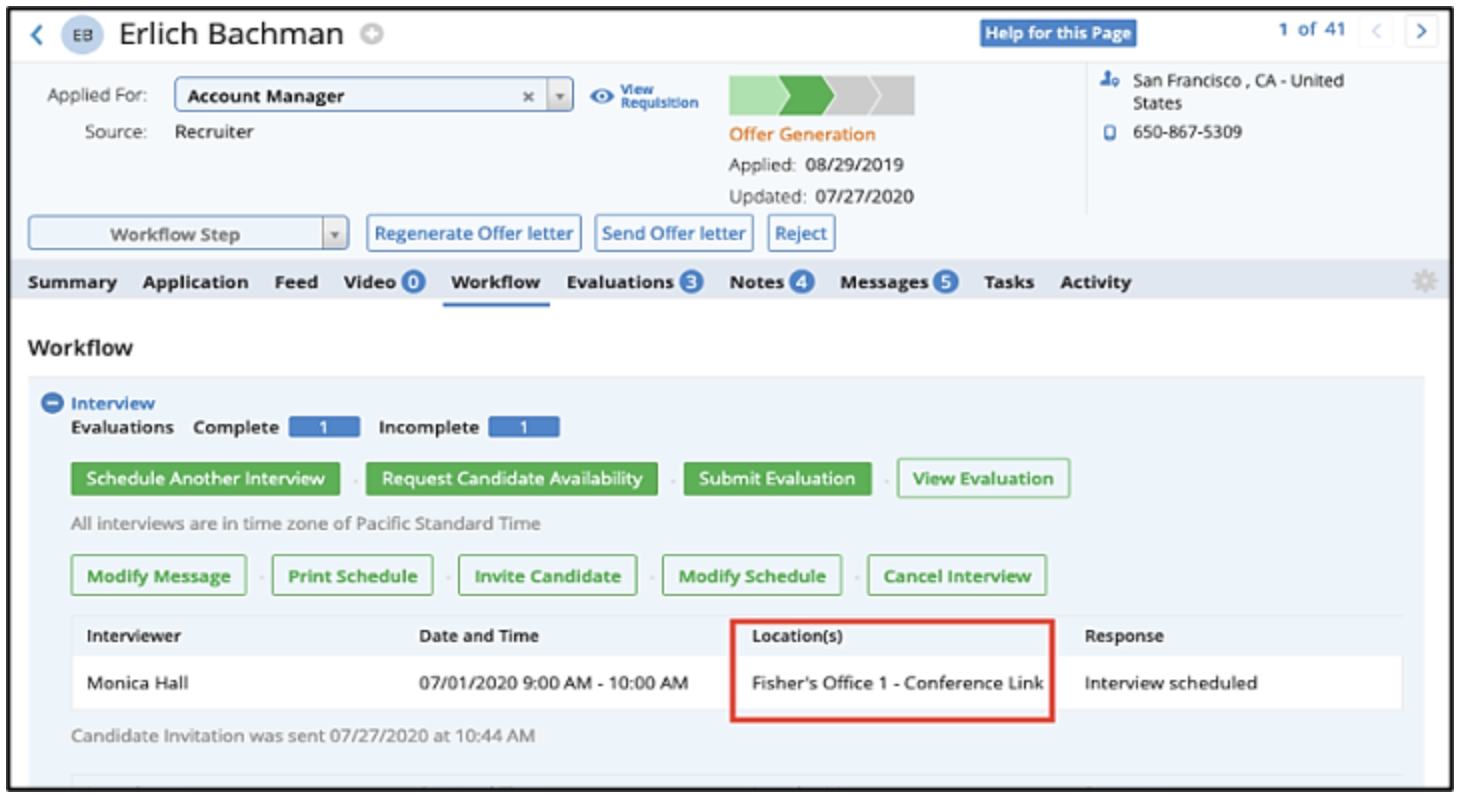Open the Activity tab
The image size is (1460, 798).
click(x=1095, y=282)
